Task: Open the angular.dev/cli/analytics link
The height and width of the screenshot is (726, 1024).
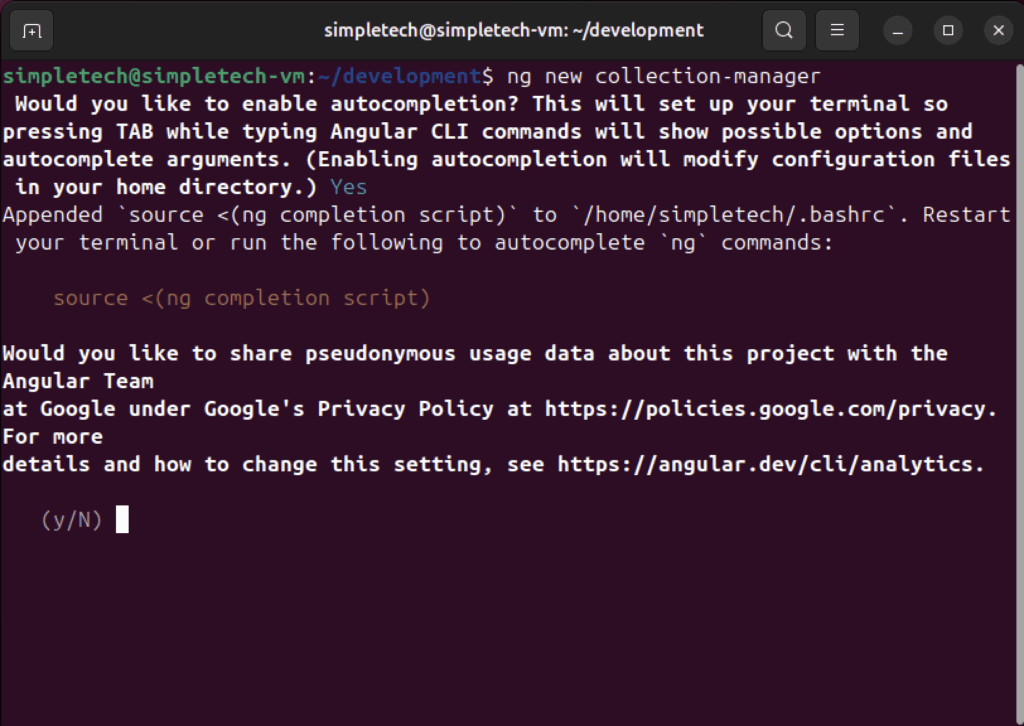Action: [770, 464]
